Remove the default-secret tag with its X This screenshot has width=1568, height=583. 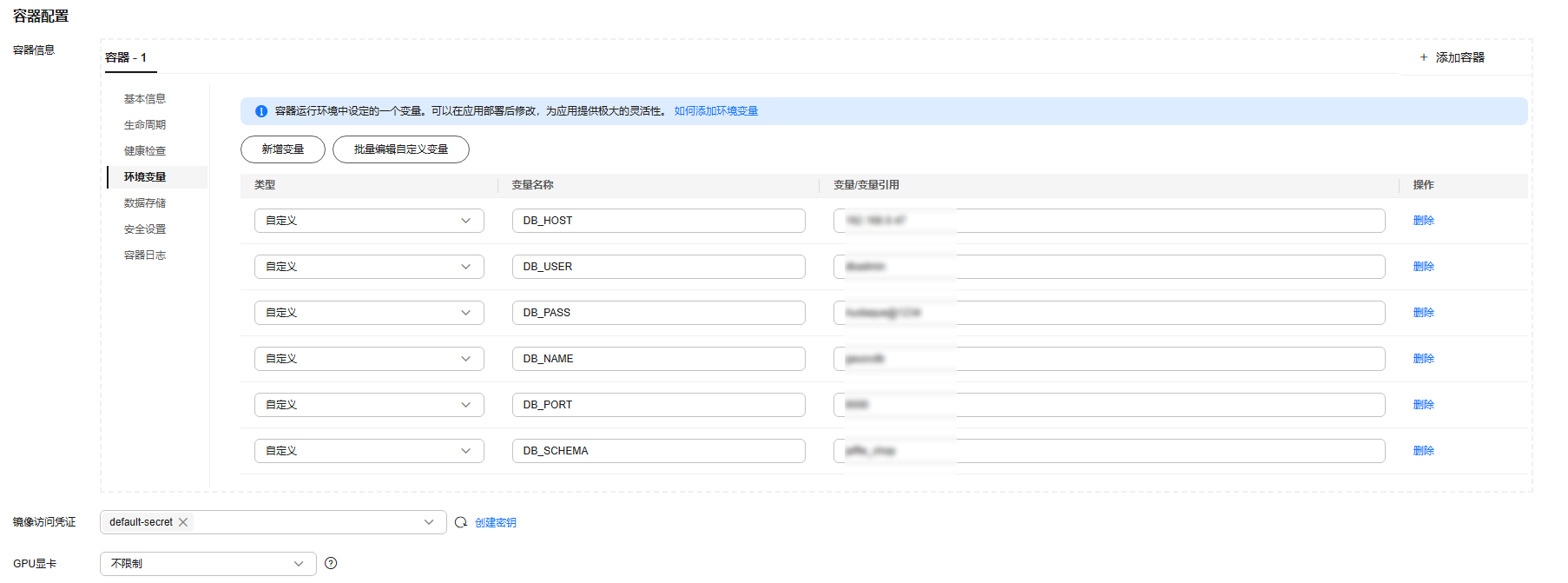point(183,522)
